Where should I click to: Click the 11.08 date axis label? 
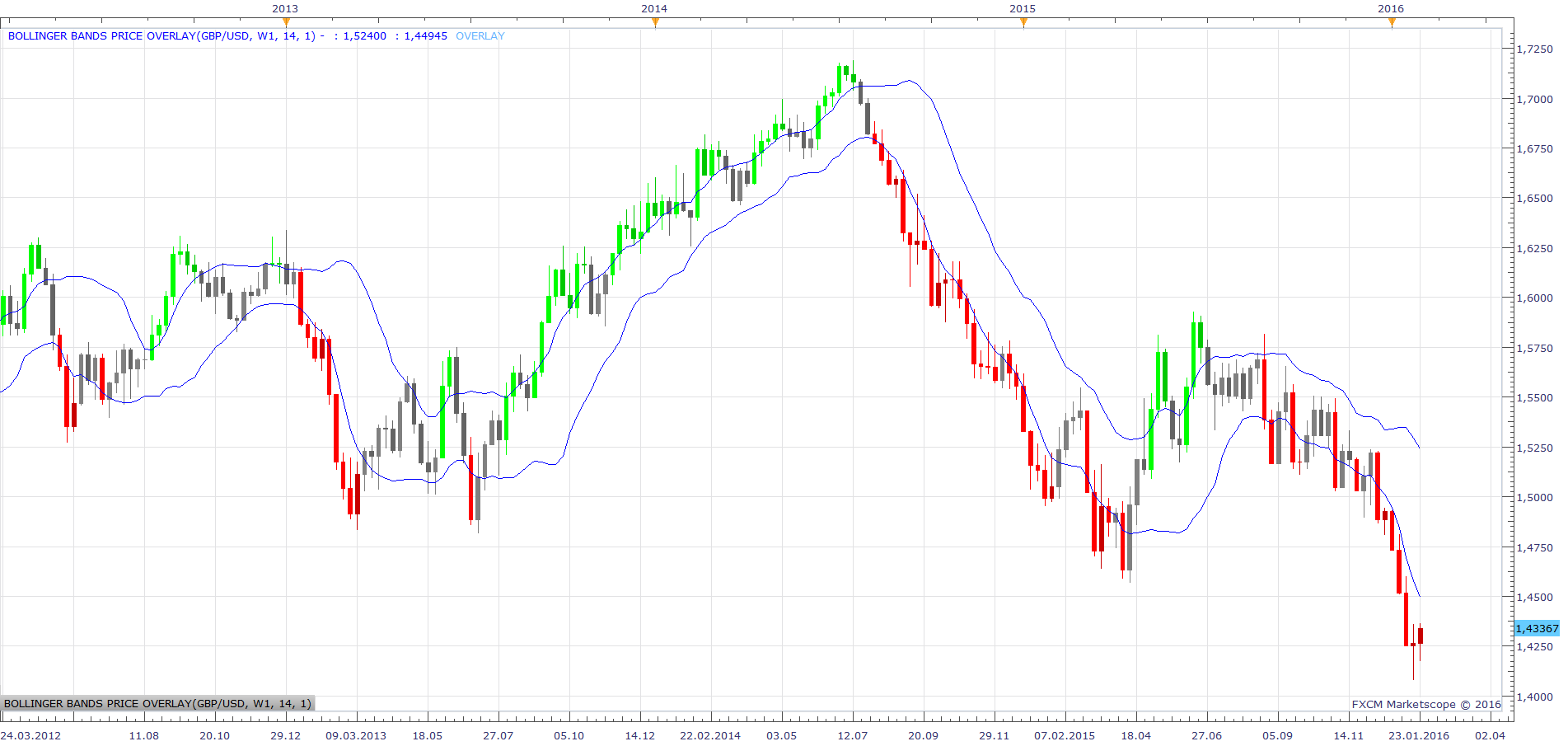coord(144,735)
